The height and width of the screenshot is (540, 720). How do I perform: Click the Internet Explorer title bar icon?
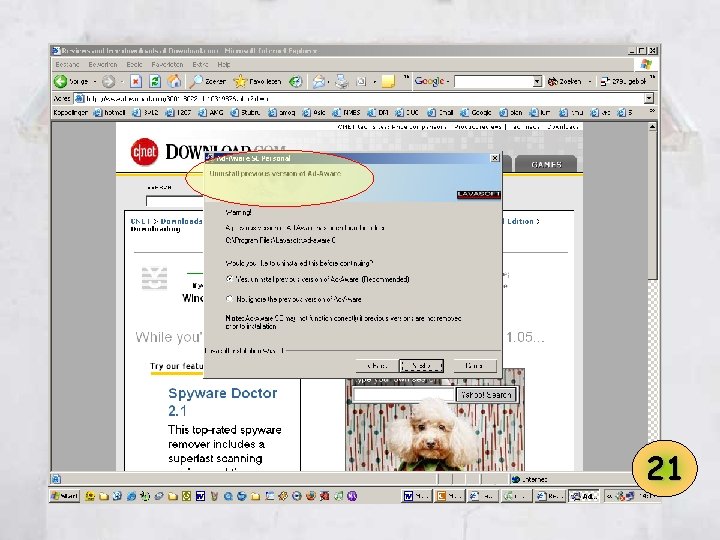(x=56, y=51)
